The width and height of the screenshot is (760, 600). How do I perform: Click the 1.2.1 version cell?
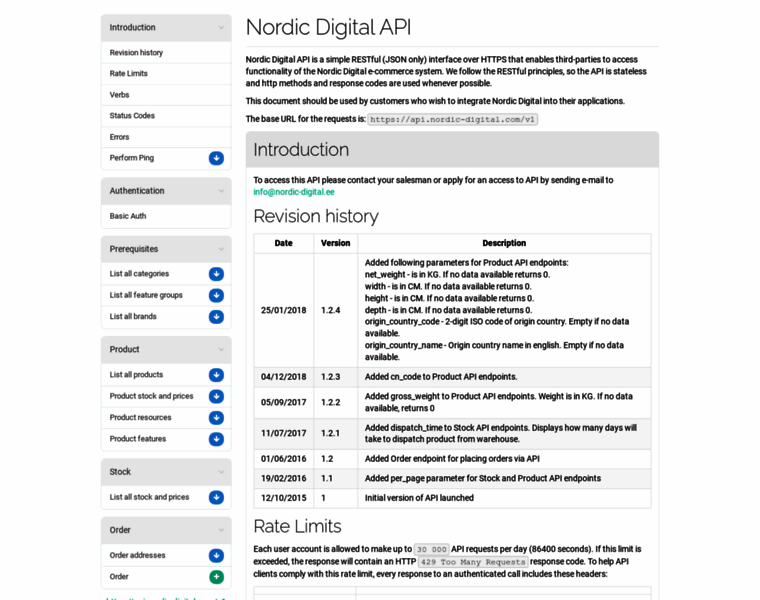point(335,434)
